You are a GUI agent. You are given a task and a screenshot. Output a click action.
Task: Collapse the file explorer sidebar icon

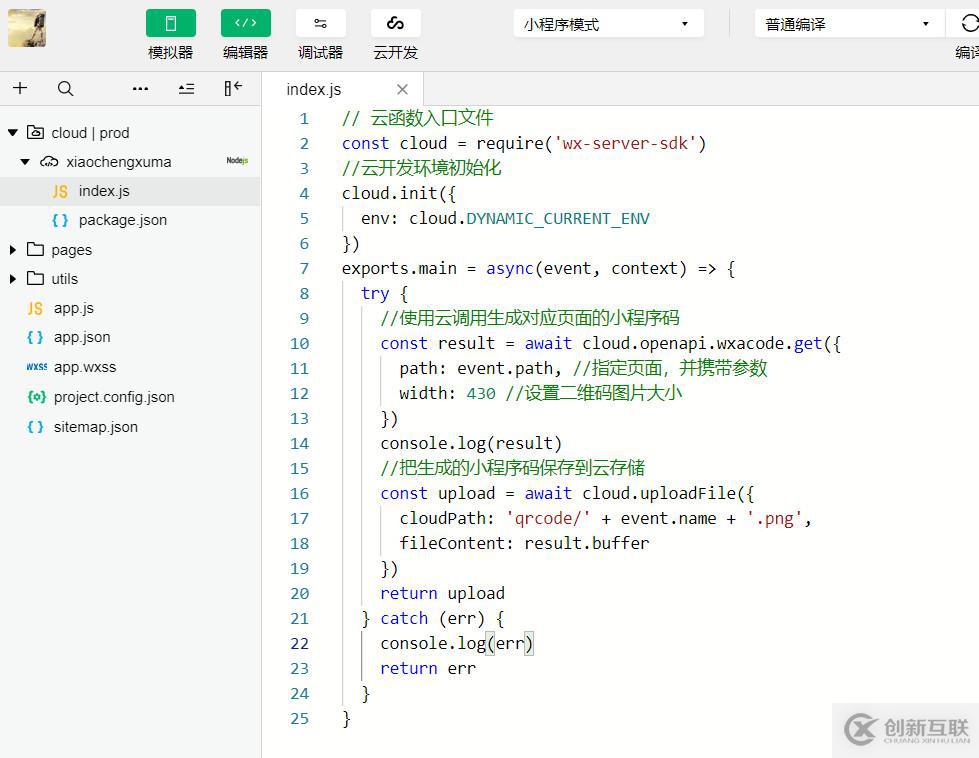233,88
